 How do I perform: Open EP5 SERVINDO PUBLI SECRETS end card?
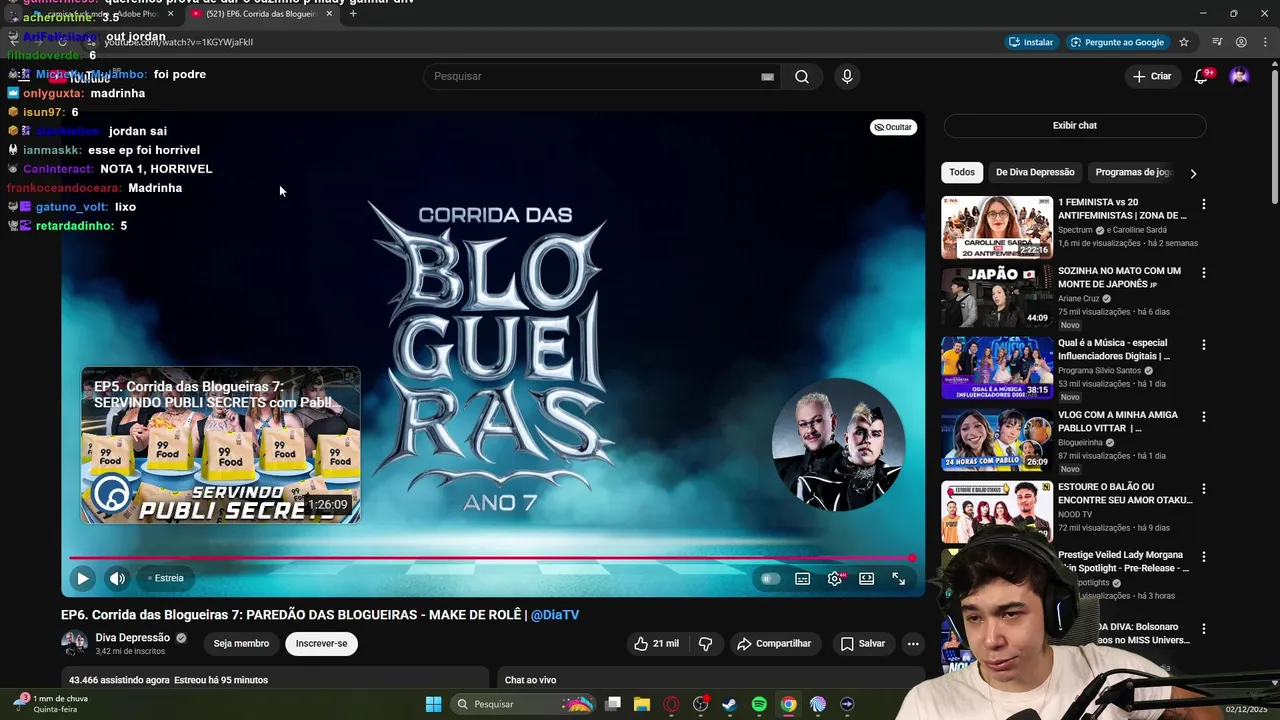(x=220, y=445)
